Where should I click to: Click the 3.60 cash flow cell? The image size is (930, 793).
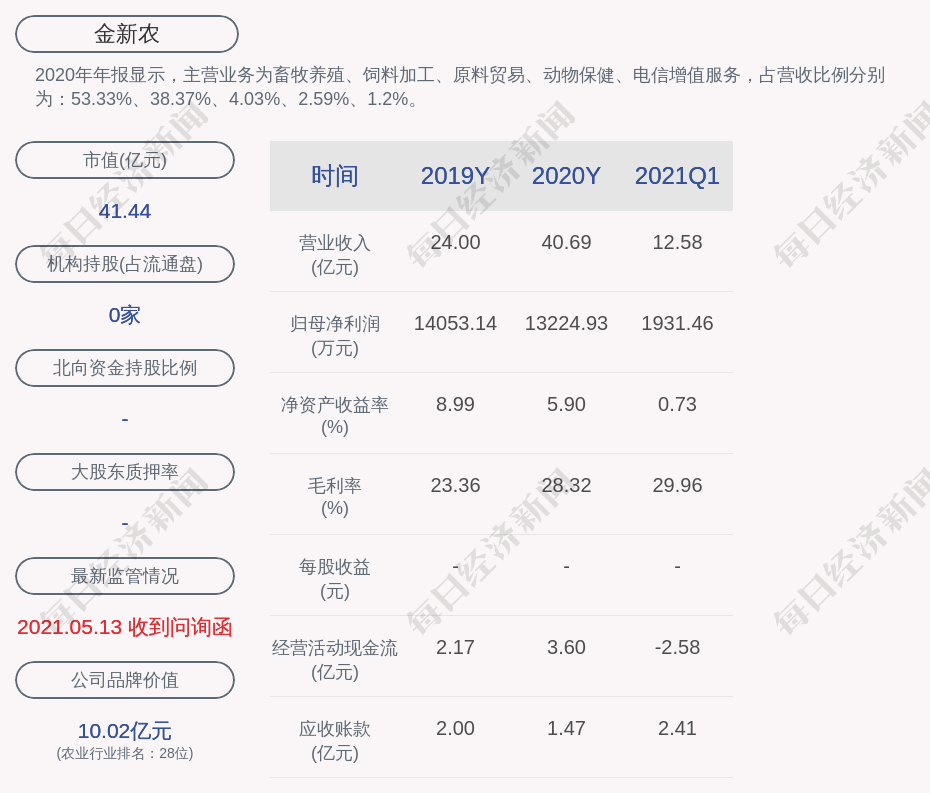pyautogui.click(x=566, y=647)
